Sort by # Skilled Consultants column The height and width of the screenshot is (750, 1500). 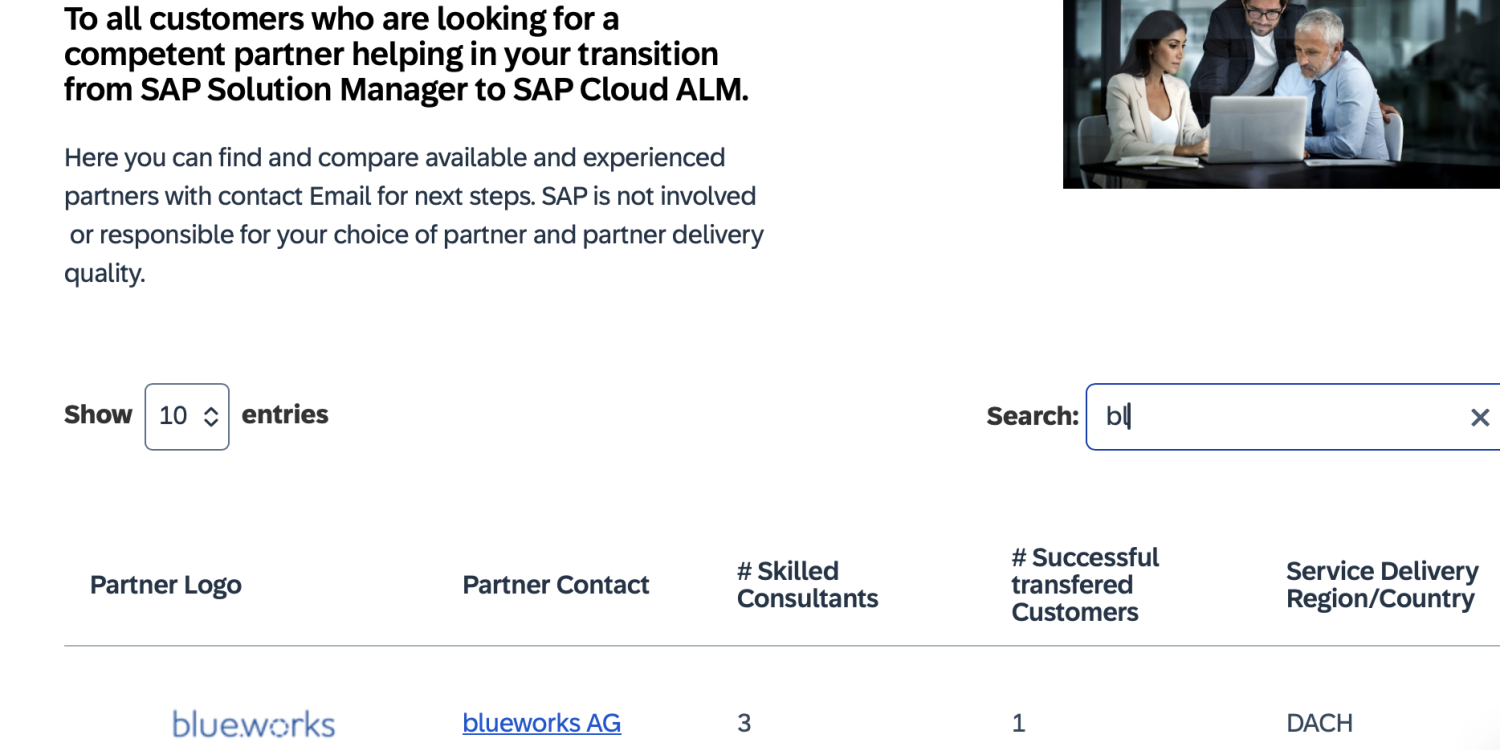(x=807, y=585)
